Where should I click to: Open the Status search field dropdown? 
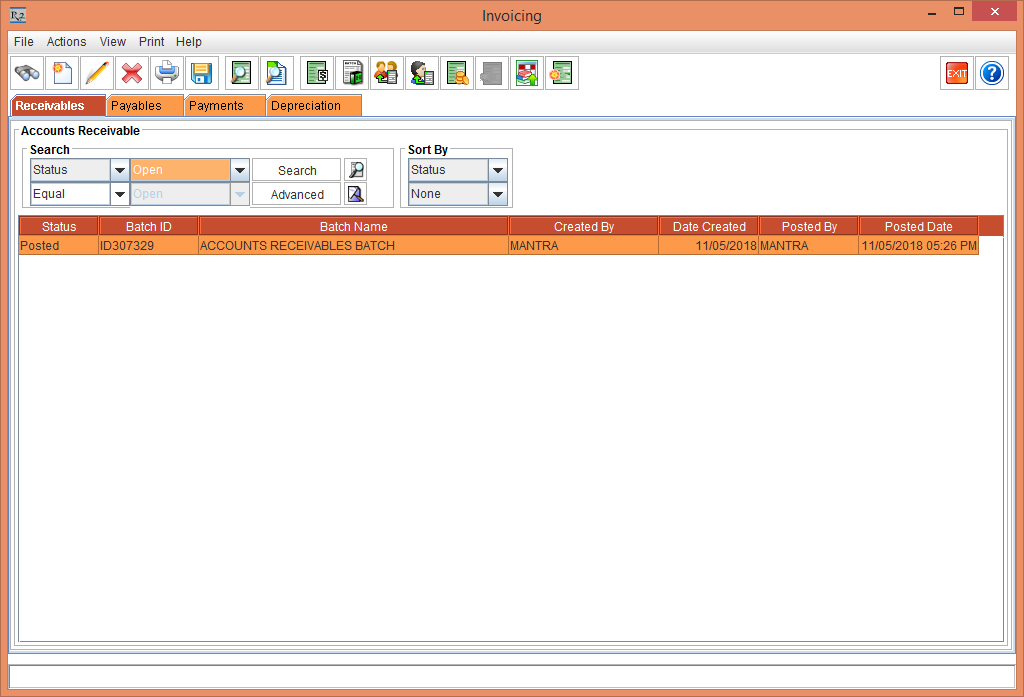coord(120,170)
